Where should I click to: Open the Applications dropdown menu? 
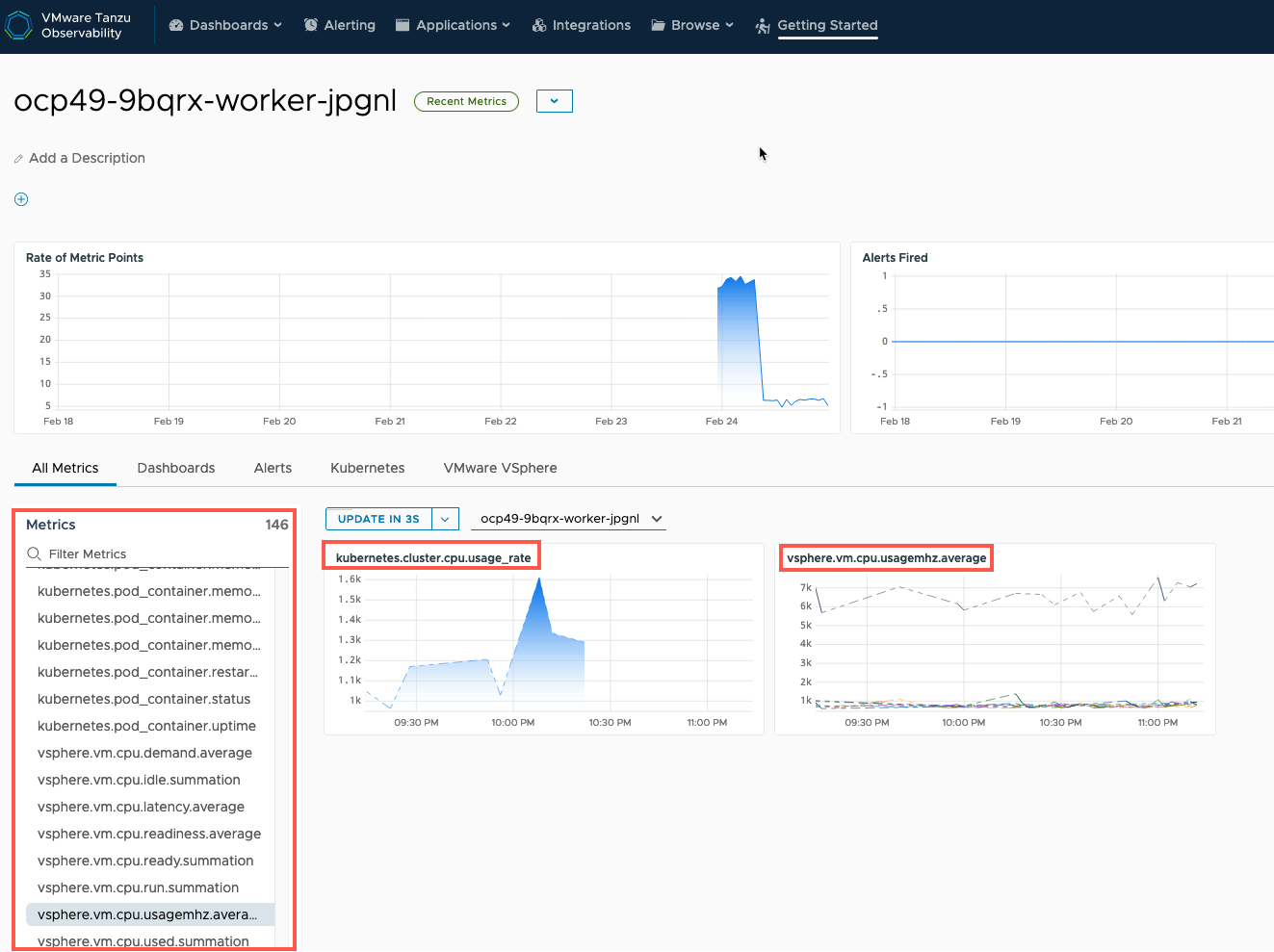click(x=454, y=25)
